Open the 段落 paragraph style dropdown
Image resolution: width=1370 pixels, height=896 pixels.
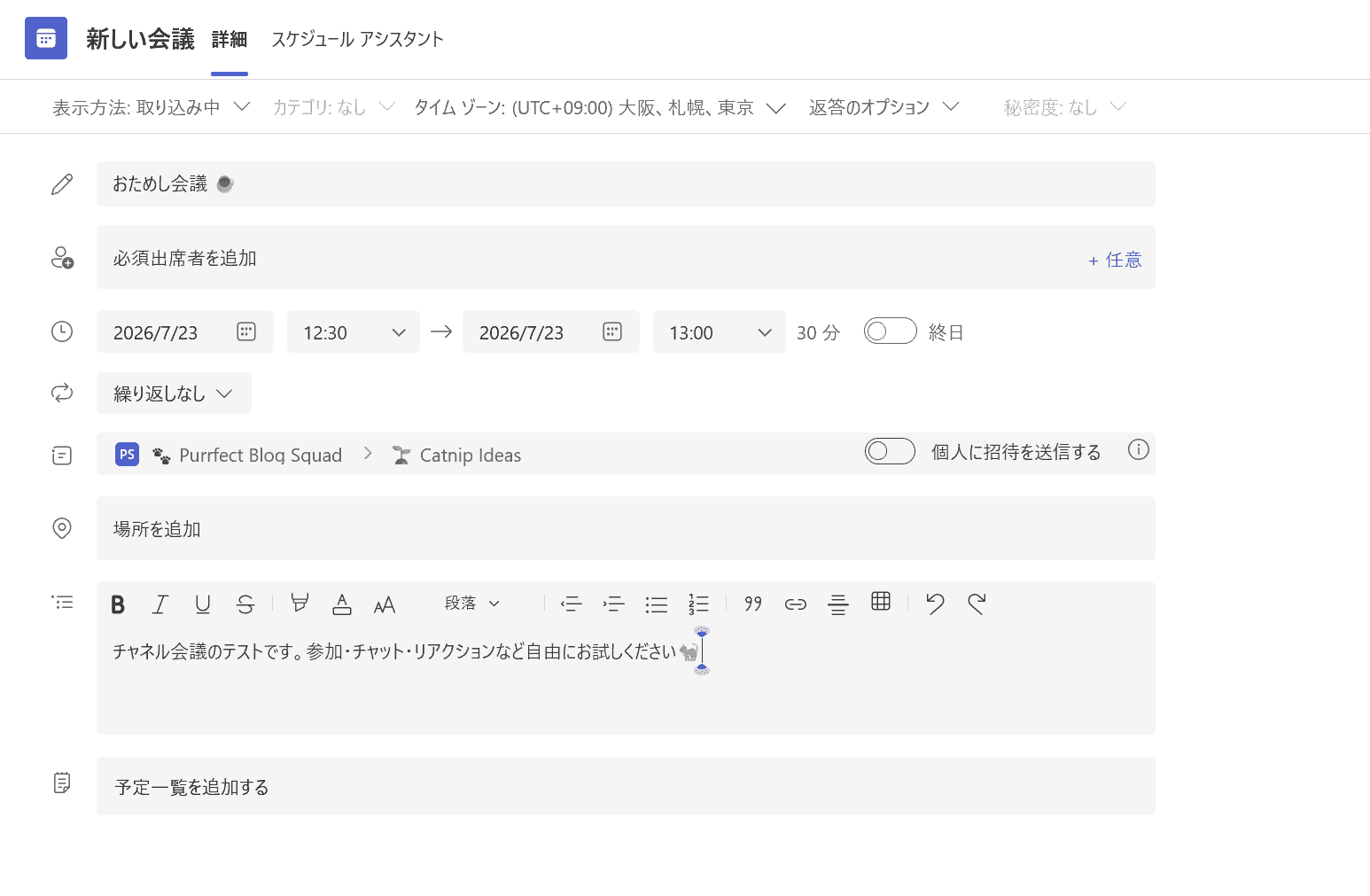pos(472,604)
